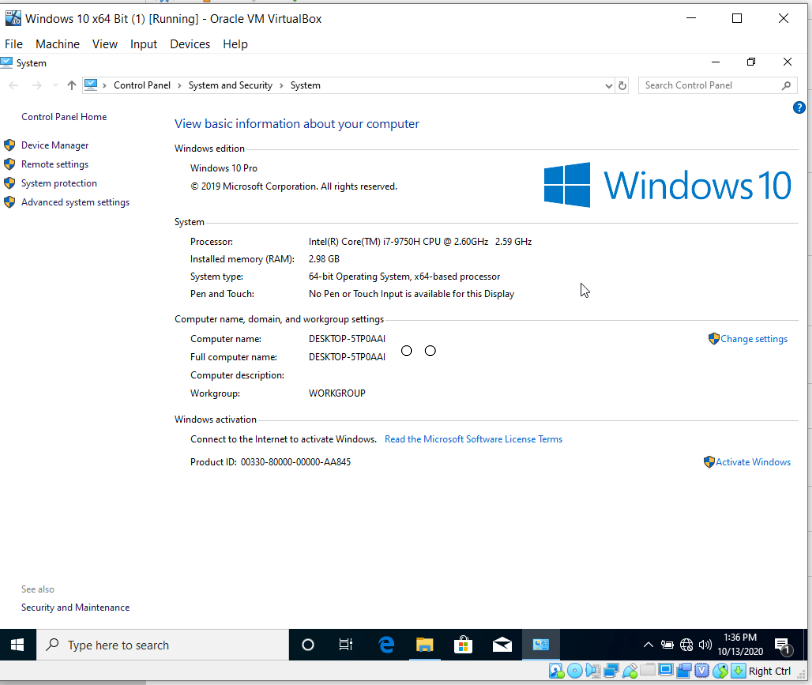
Task: Open Microsoft Store from the taskbar
Action: (463, 645)
